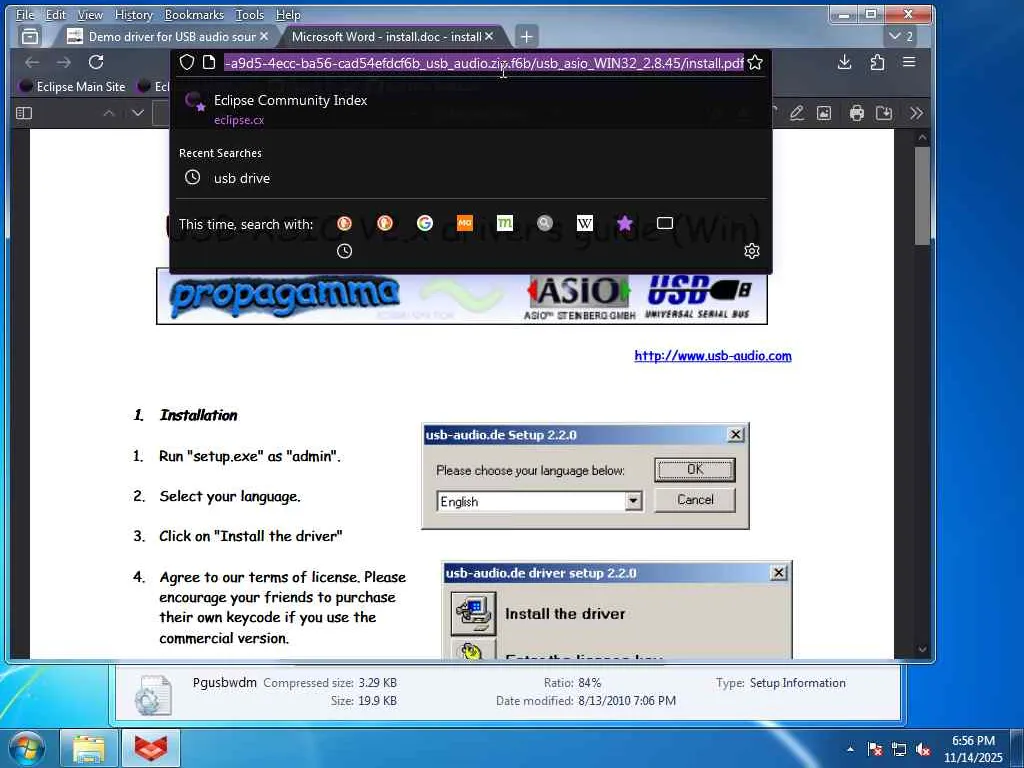This screenshot has width=1024, height=768.
Task: Select the PDF draw pen tool
Action: point(796,113)
